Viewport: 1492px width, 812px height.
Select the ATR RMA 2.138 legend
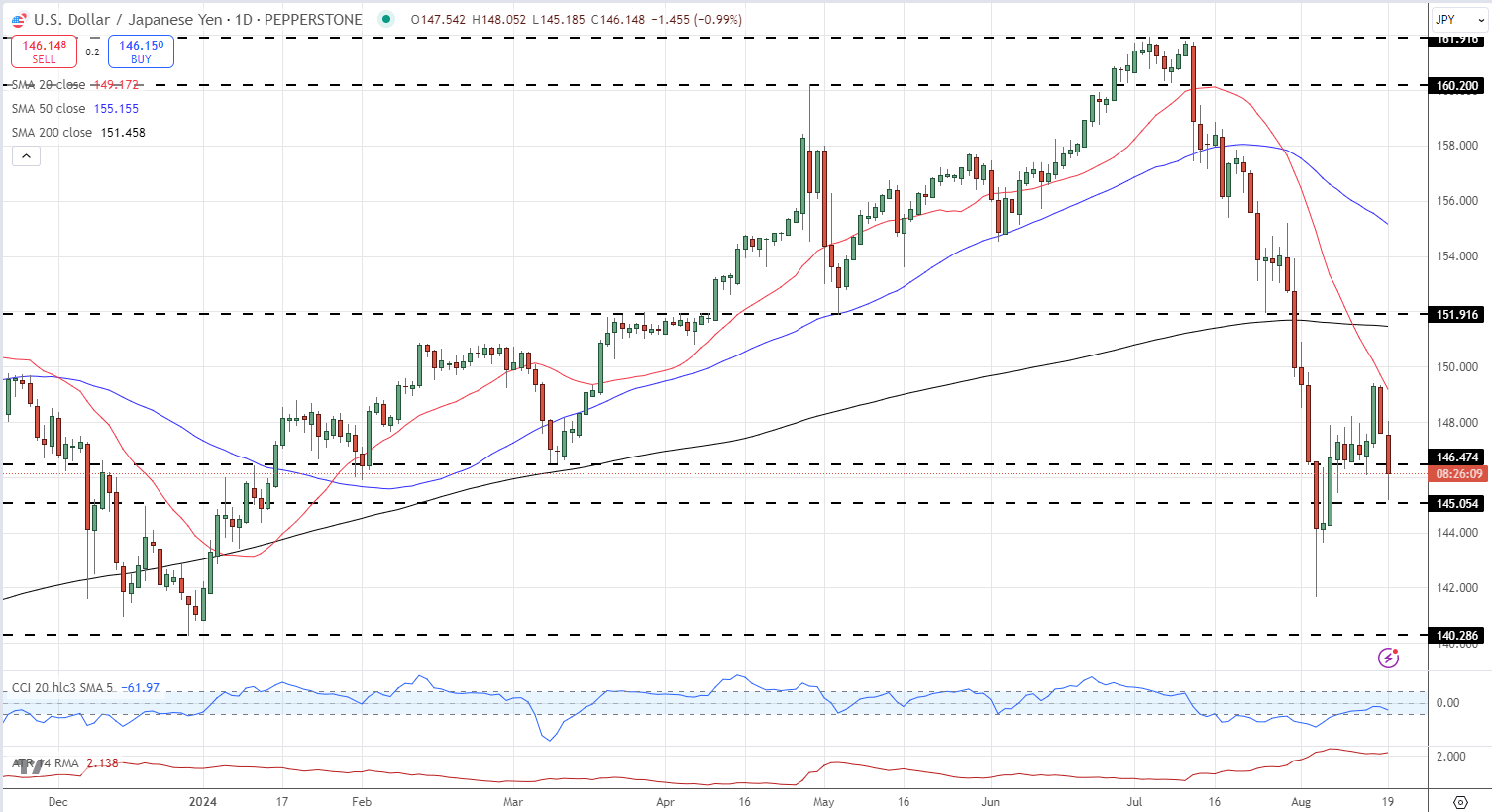point(65,763)
